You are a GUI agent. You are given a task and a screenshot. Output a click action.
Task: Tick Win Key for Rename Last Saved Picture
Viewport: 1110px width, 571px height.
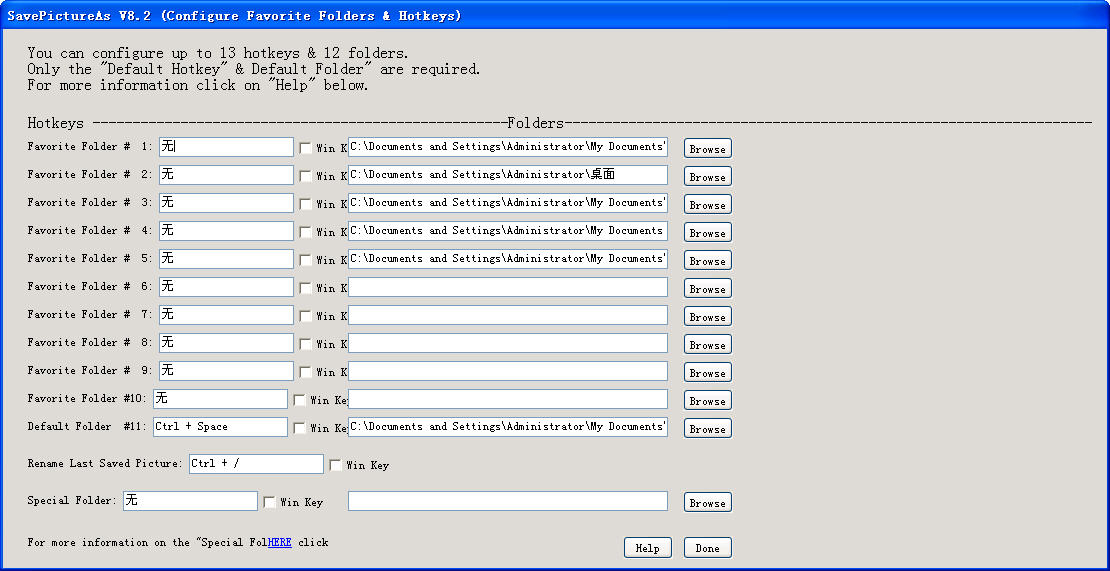[x=336, y=465]
